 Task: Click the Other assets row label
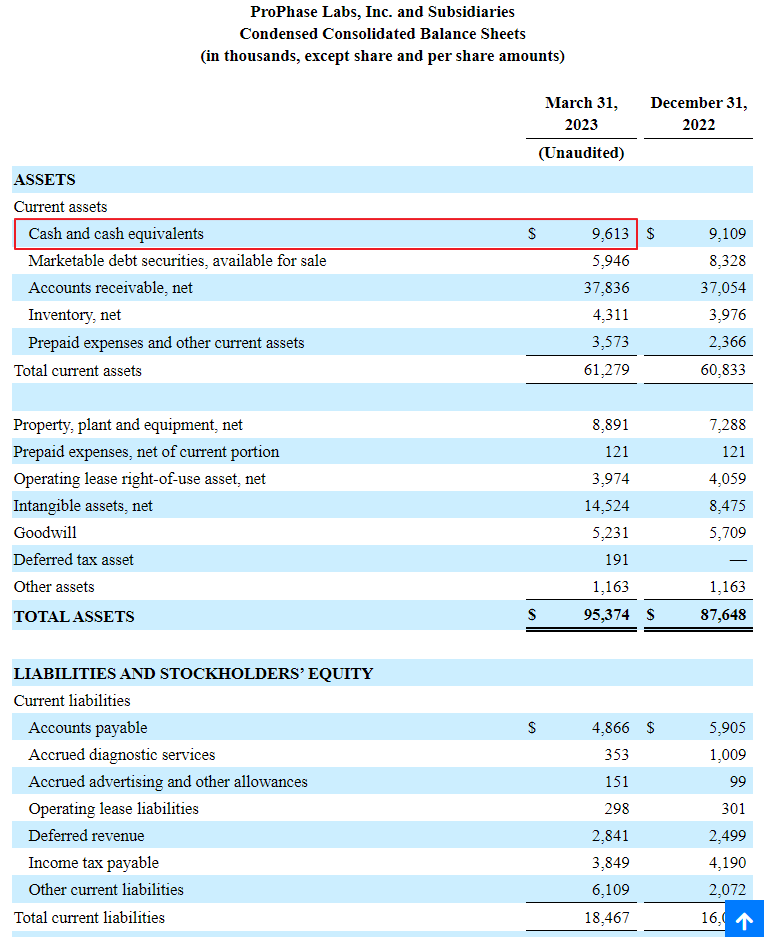coord(54,587)
